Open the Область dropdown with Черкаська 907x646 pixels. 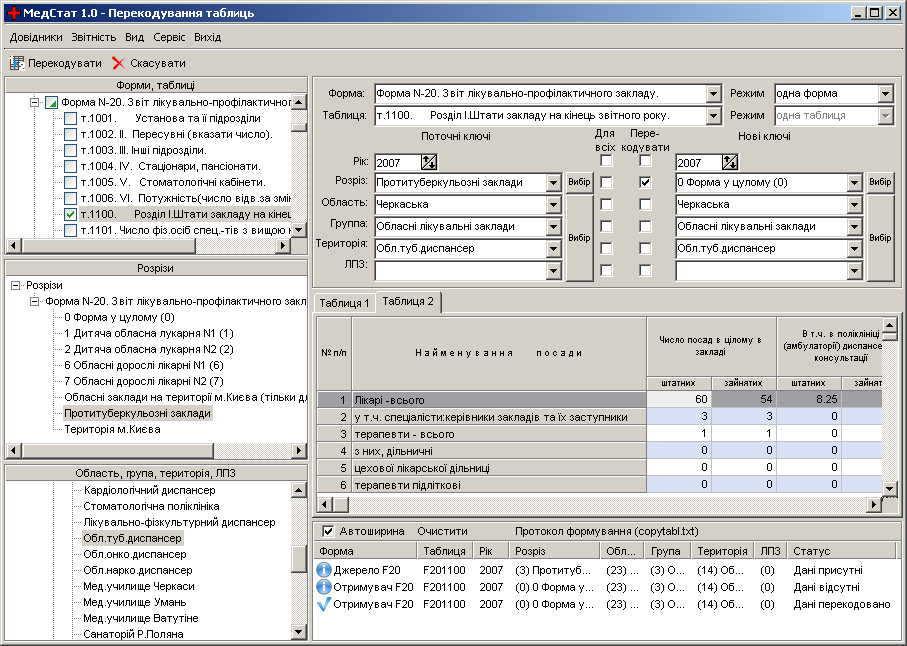553,205
